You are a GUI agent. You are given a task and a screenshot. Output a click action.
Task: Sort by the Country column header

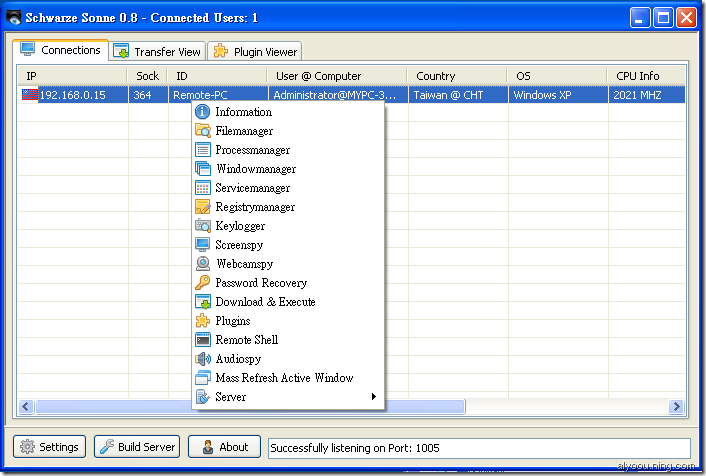pos(435,76)
